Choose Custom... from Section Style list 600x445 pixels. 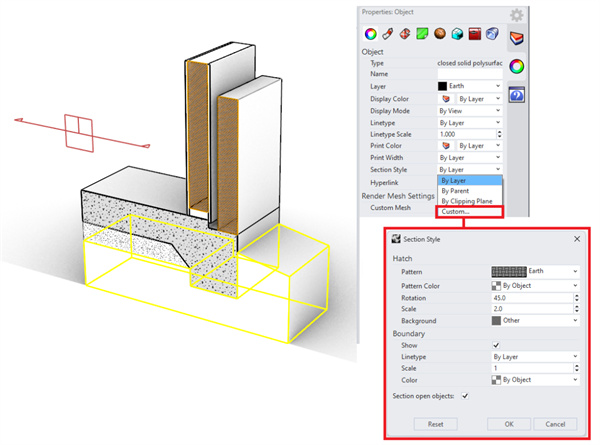point(456,211)
